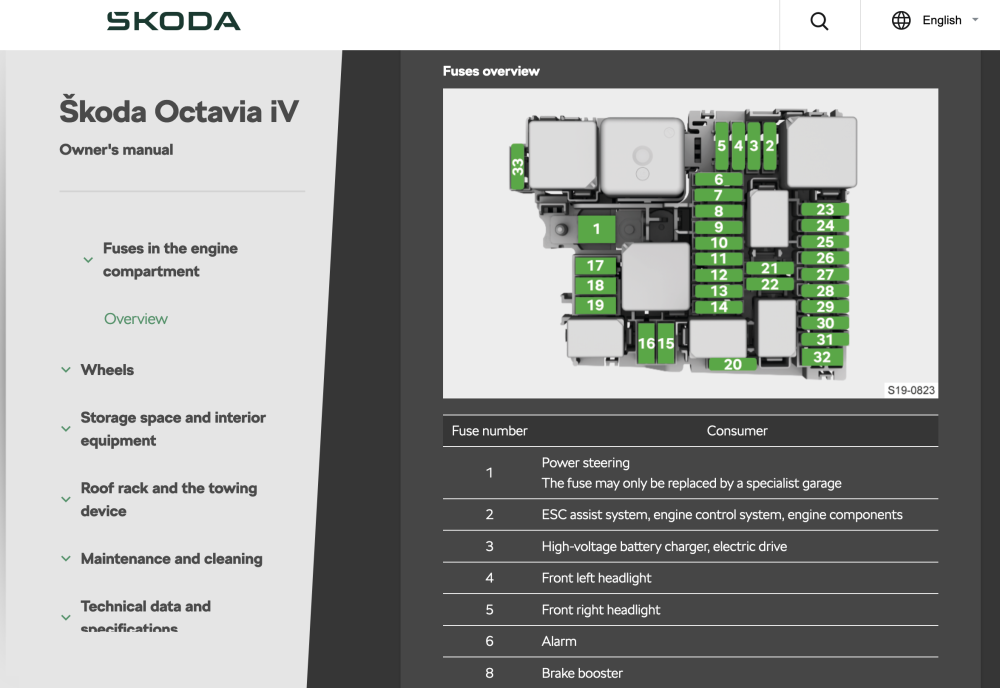The width and height of the screenshot is (1000, 688).
Task: Click fuse 23 label in diagram
Action: pos(825,209)
